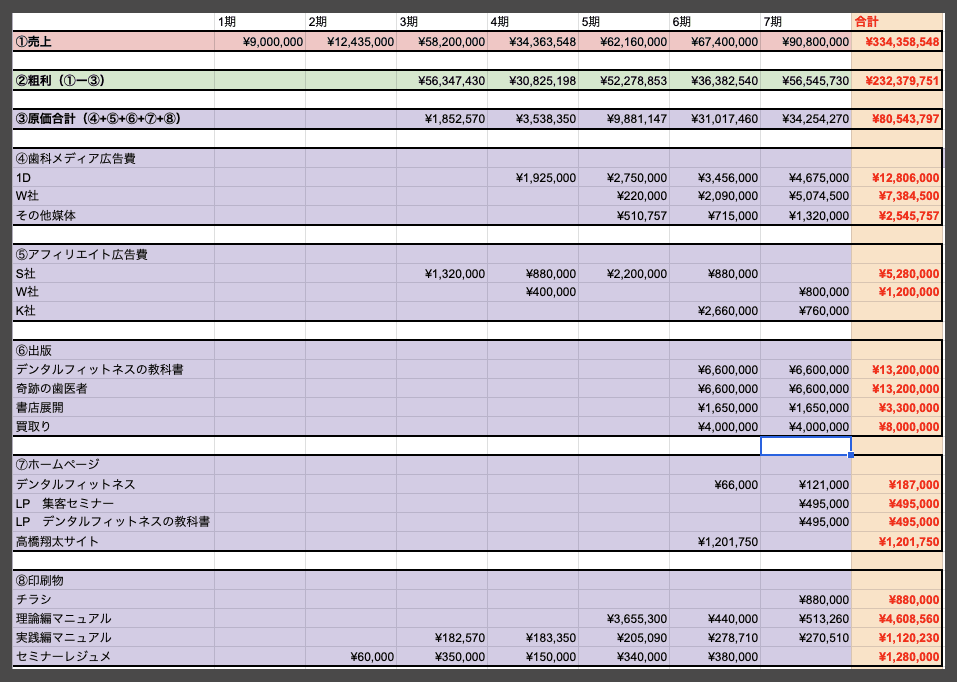This screenshot has height=682, width=957.
Task: Click the blue-outlined selected cell in 7期
Action: pyautogui.click(x=806, y=446)
